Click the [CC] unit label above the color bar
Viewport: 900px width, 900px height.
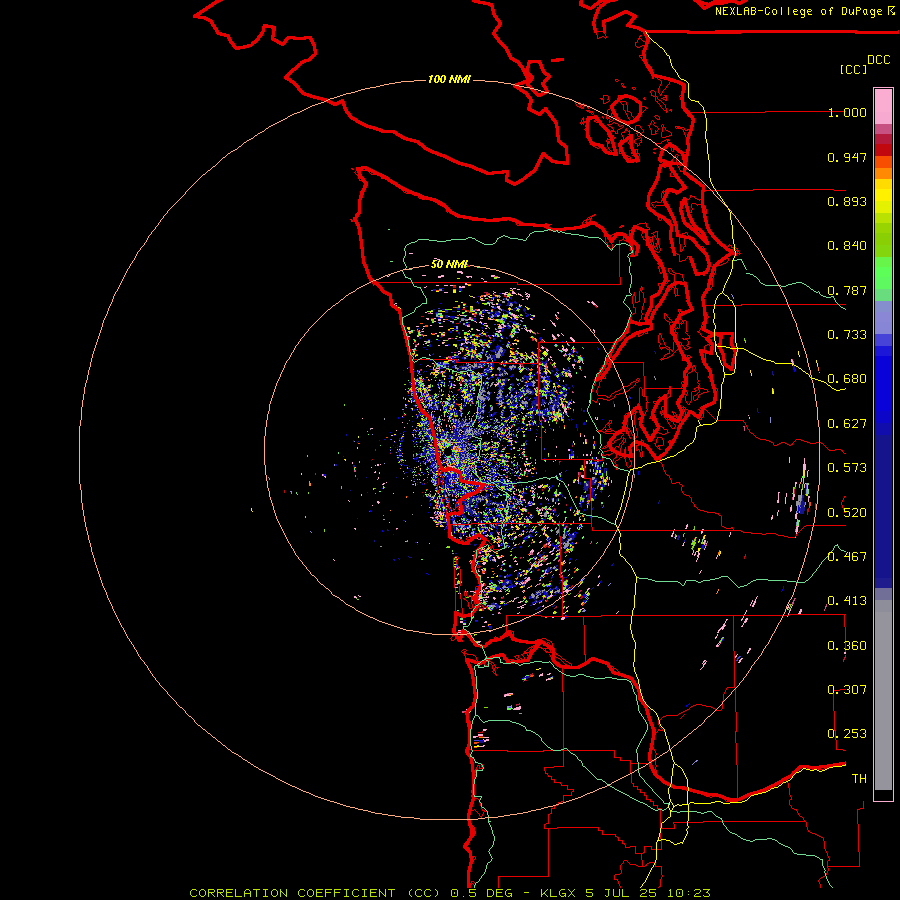click(853, 69)
